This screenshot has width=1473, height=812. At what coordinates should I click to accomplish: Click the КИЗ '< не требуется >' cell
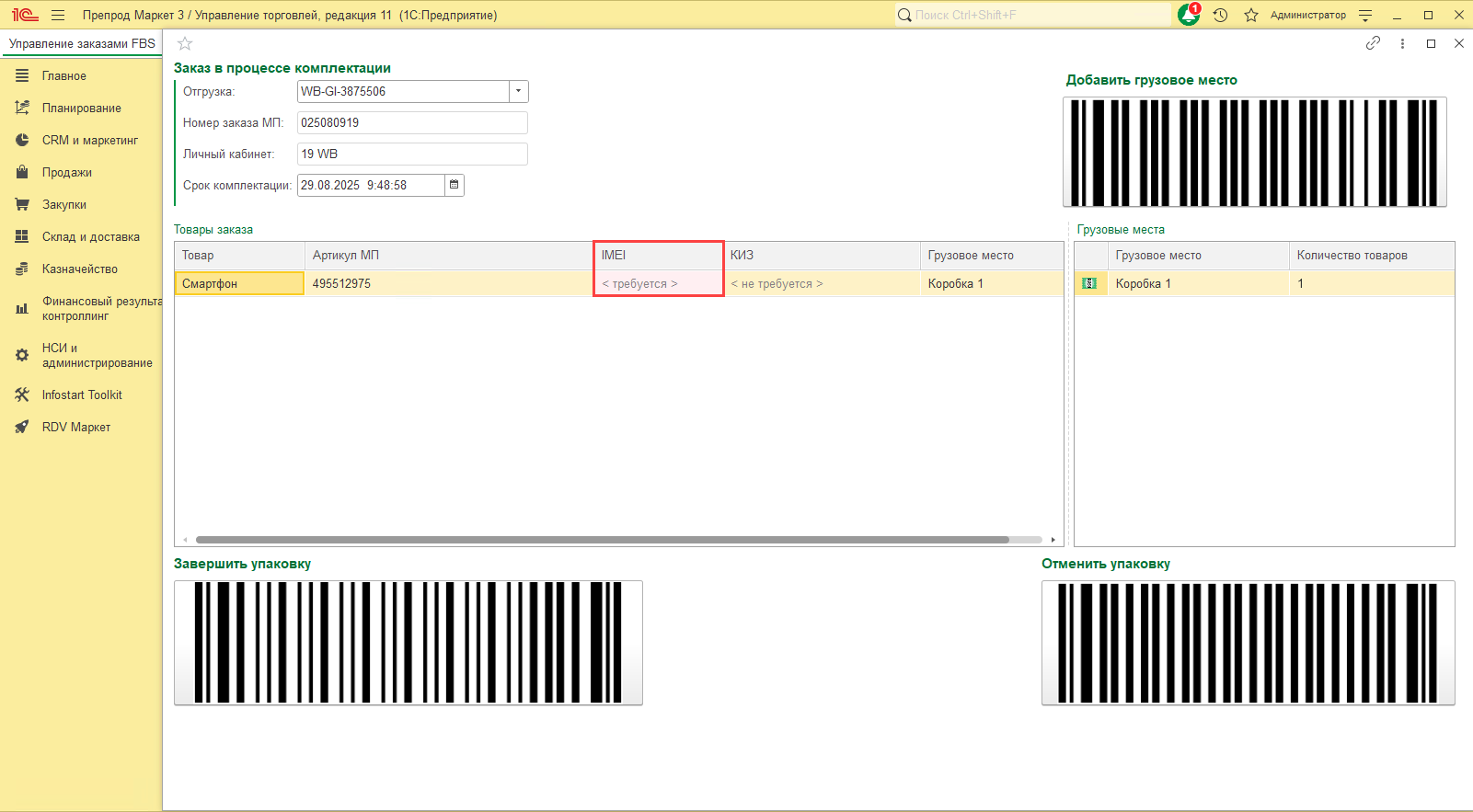(822, 283)
